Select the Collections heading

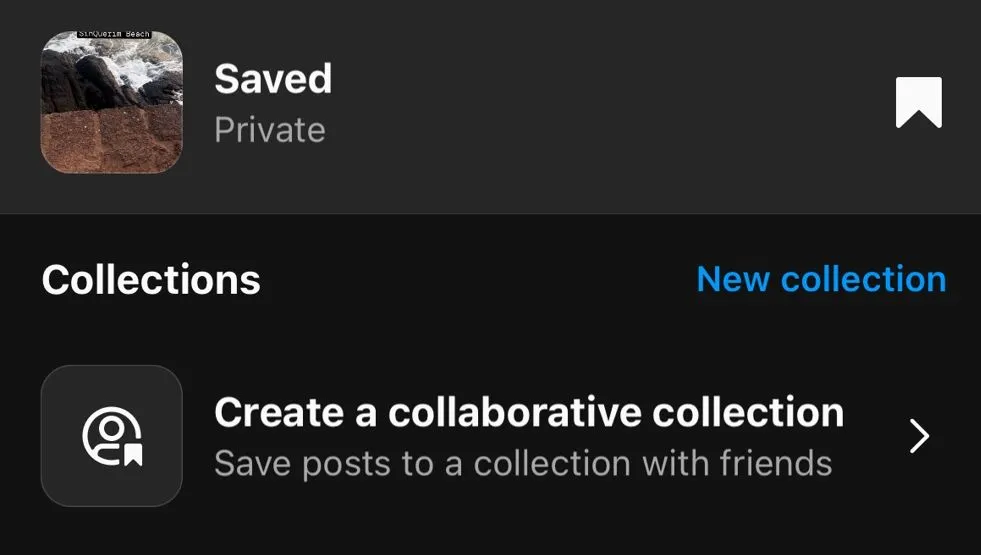(x=151, y=280)
